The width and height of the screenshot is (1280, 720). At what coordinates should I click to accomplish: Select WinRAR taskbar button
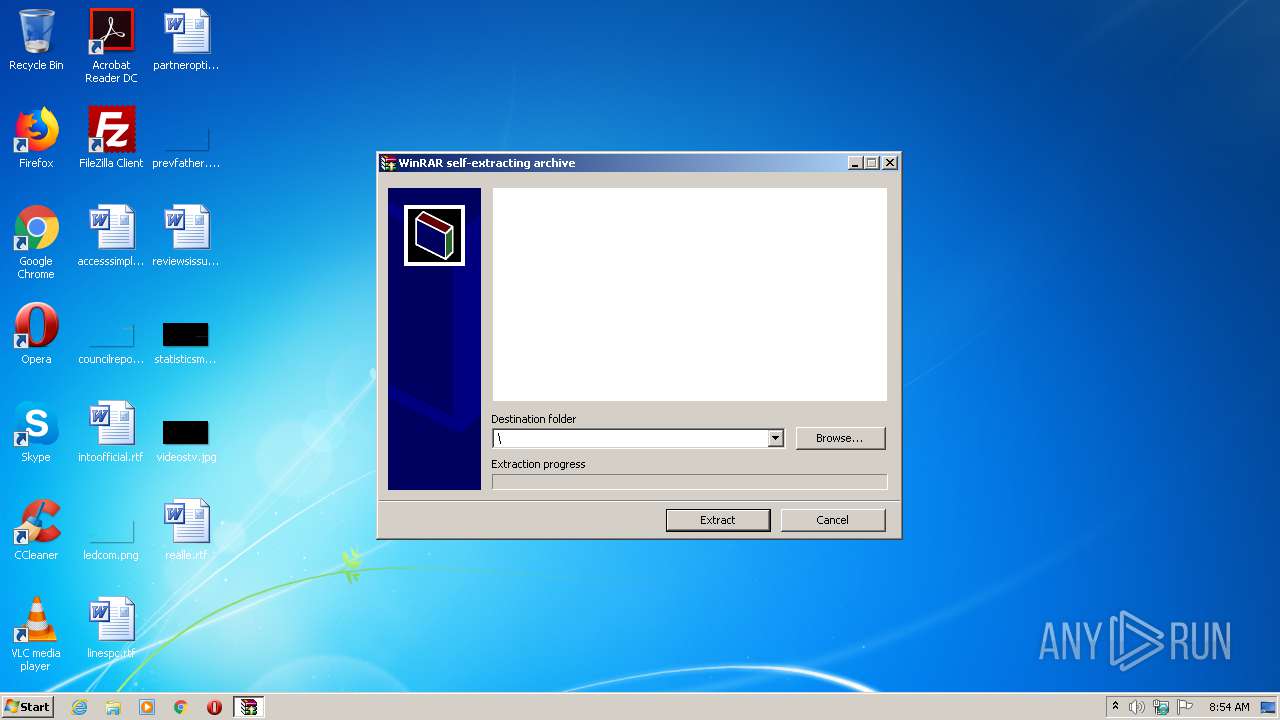pos(248,707)
